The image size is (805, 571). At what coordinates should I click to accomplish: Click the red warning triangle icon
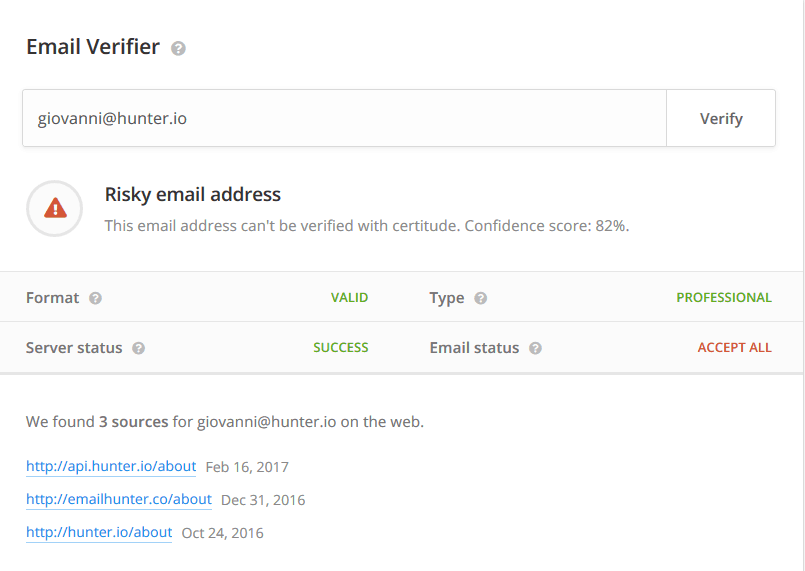[x=55, y=208]
